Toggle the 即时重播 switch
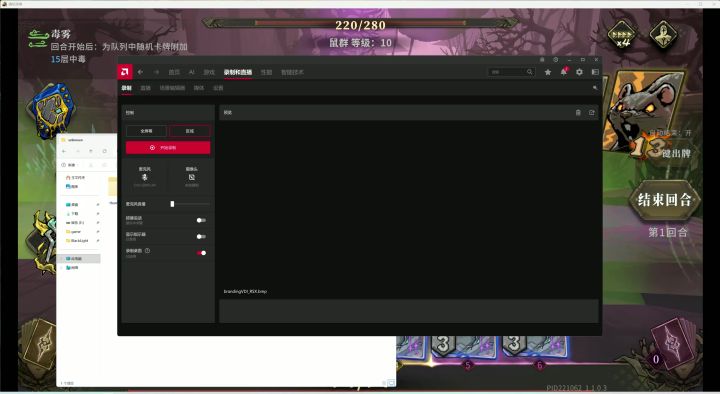Viewport: 720px width, 394px height. click(201, 220)
